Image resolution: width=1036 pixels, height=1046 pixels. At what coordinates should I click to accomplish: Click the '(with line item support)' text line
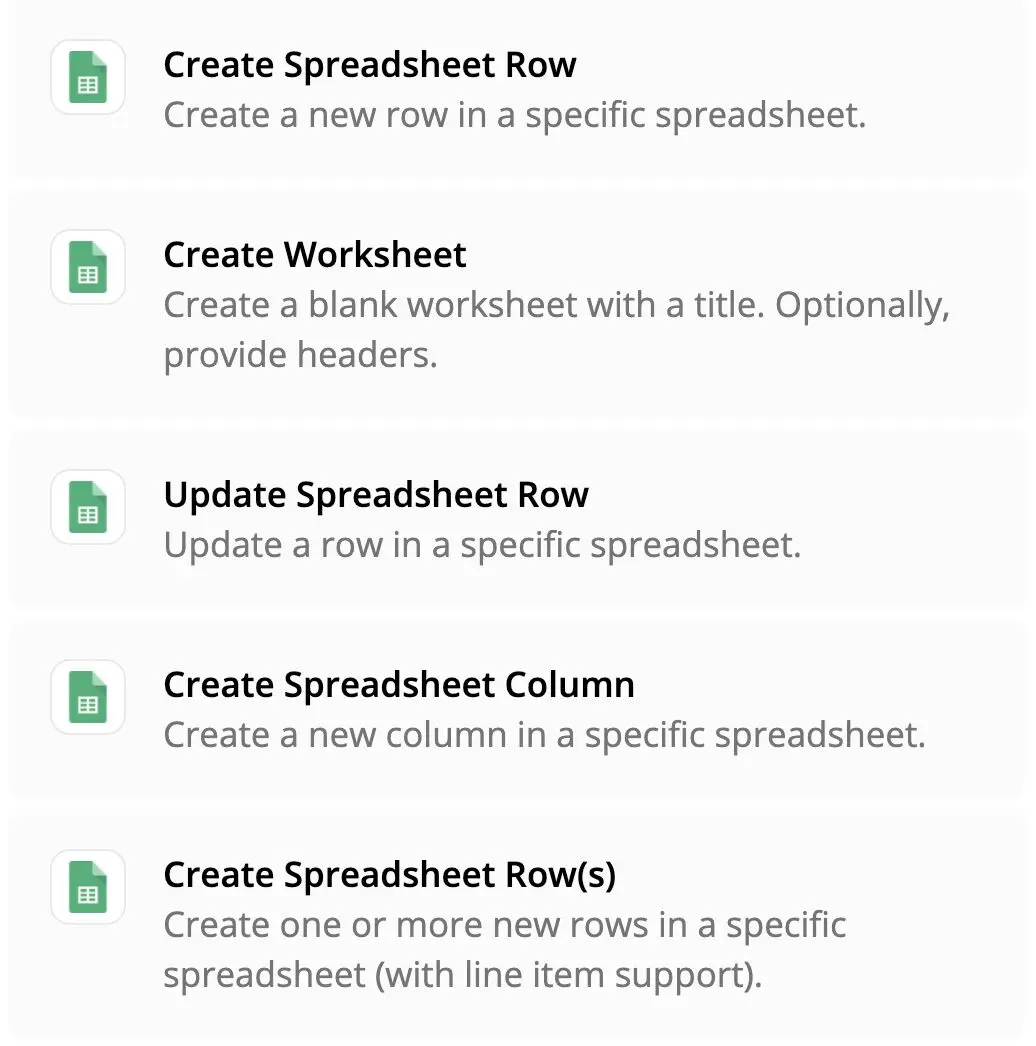pyautogui.click(x=568, y=975)
